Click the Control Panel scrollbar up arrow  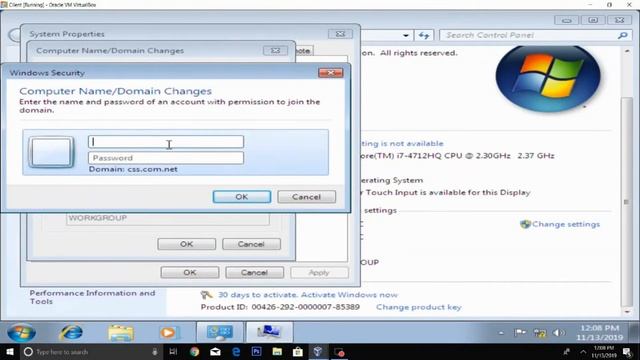[x=627, y=51]
